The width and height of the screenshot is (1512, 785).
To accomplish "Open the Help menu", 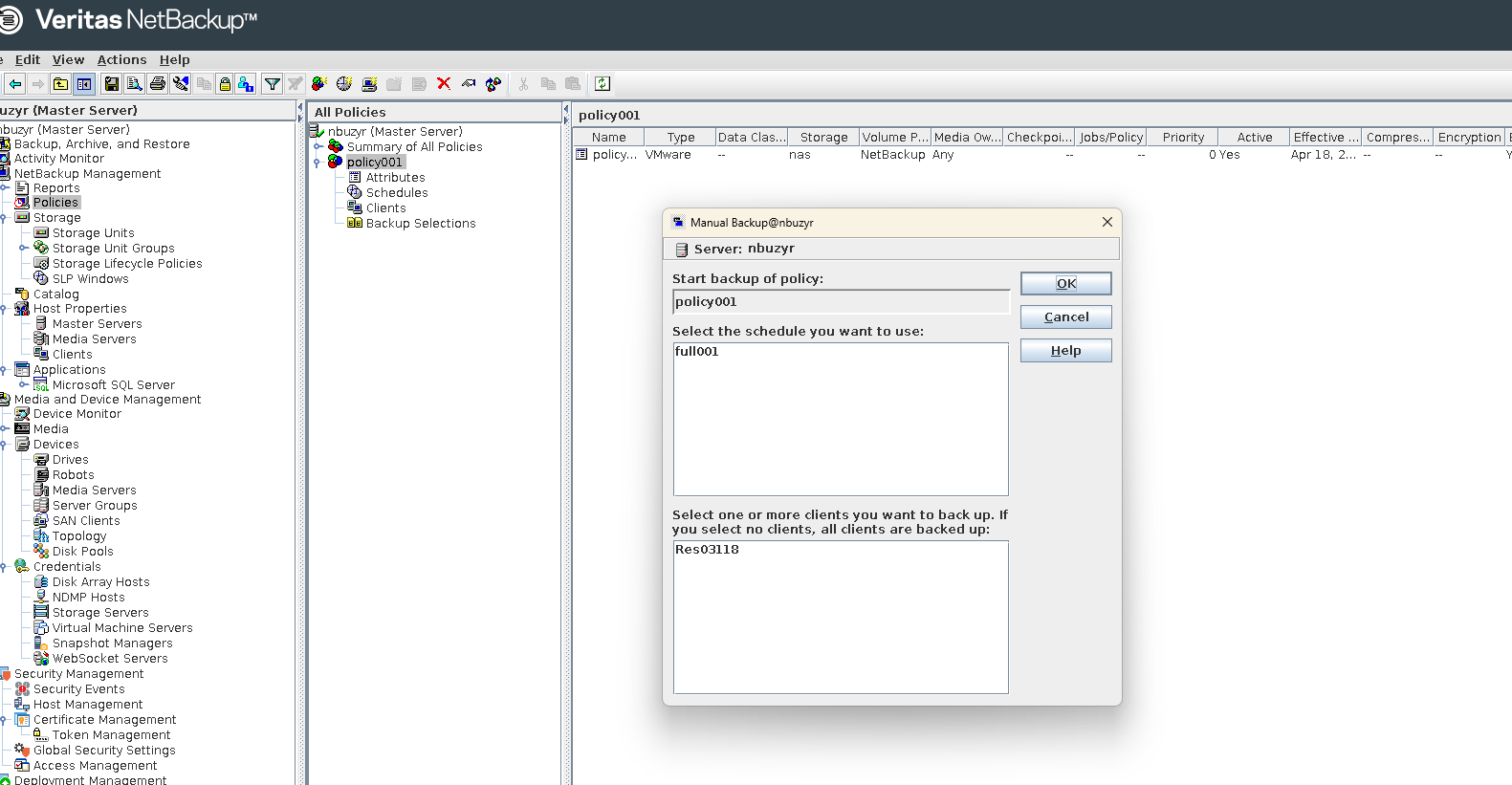I will [174, 59].
